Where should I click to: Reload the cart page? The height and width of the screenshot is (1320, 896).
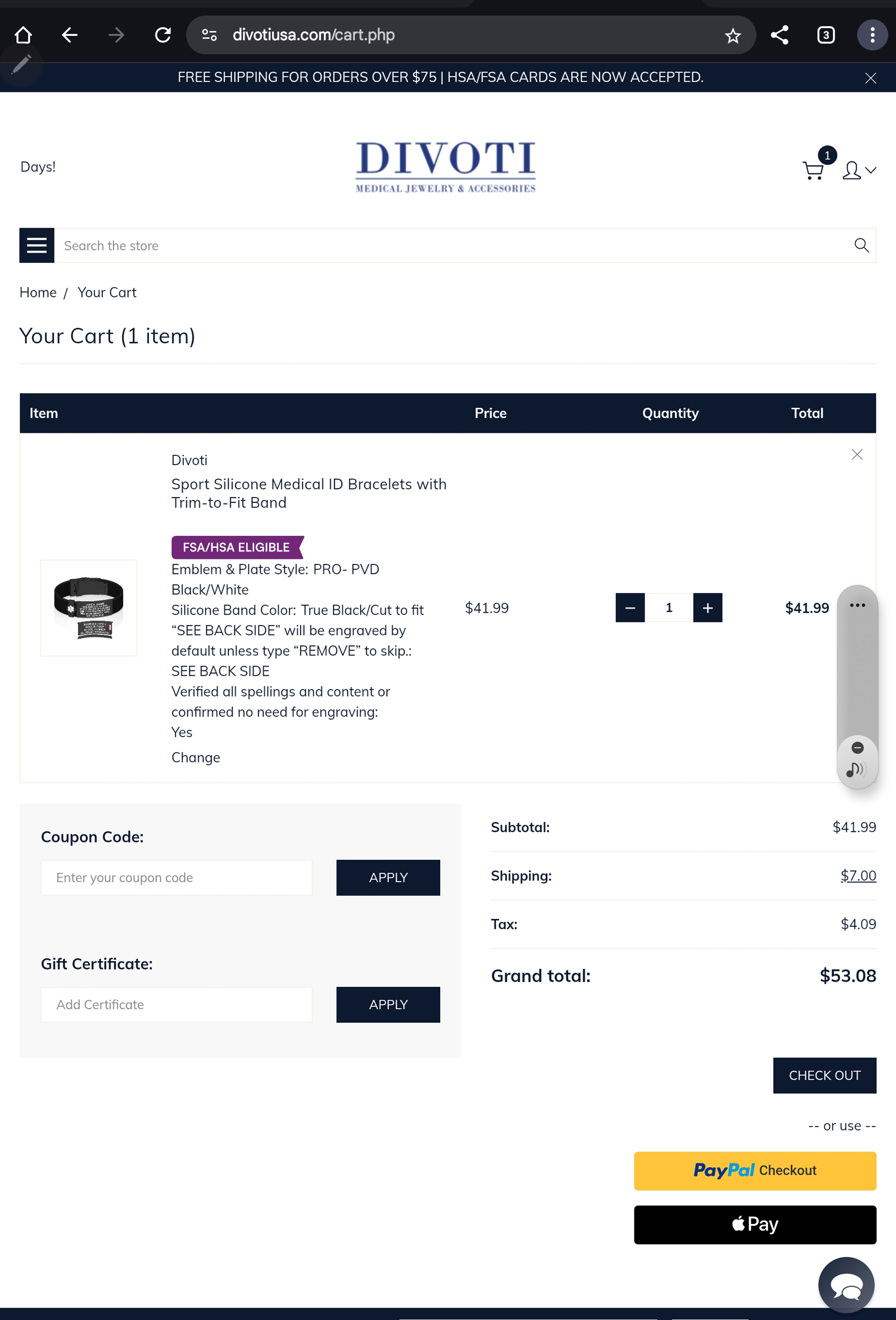point(163,35)
